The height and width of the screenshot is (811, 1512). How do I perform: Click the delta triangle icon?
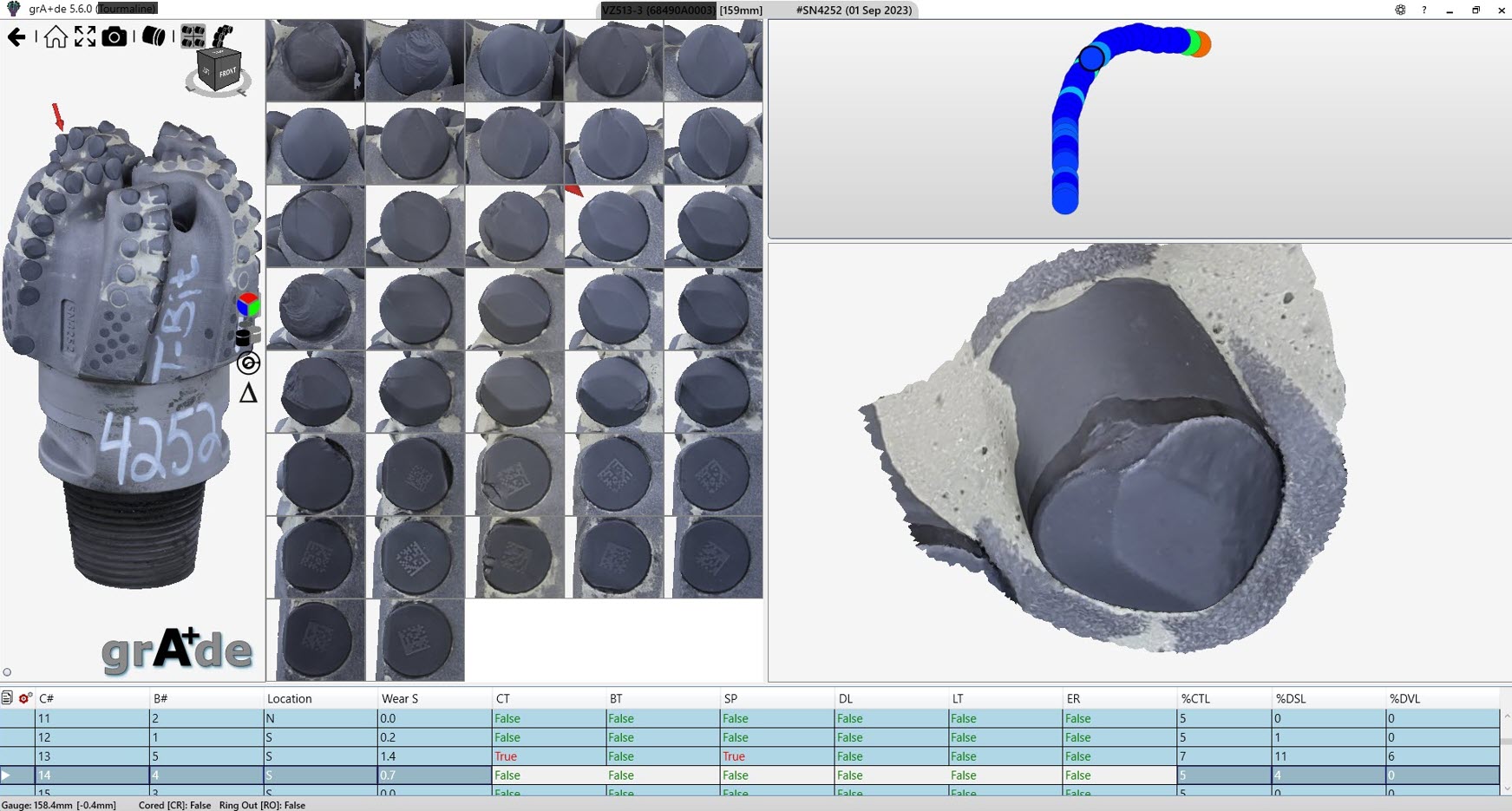coord(248,393)
